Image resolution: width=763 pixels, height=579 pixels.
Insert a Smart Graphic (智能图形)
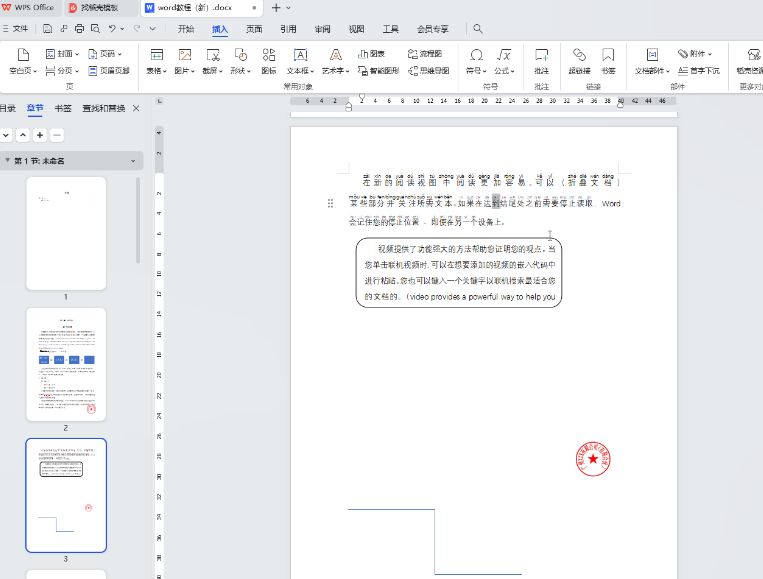(378, 71)
